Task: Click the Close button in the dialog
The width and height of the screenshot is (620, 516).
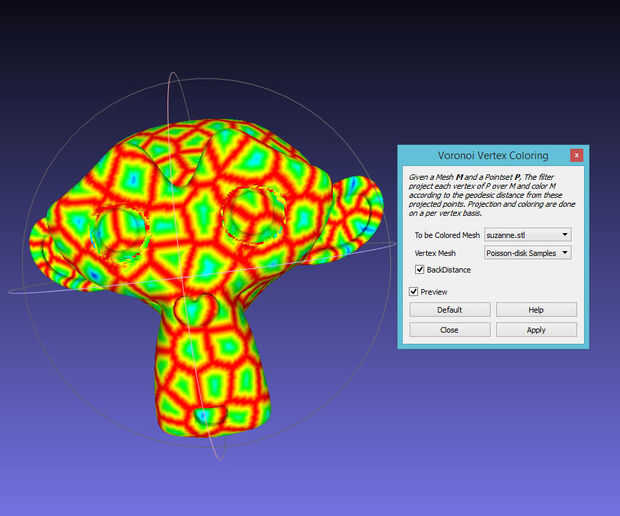Action: click(450, 330)
